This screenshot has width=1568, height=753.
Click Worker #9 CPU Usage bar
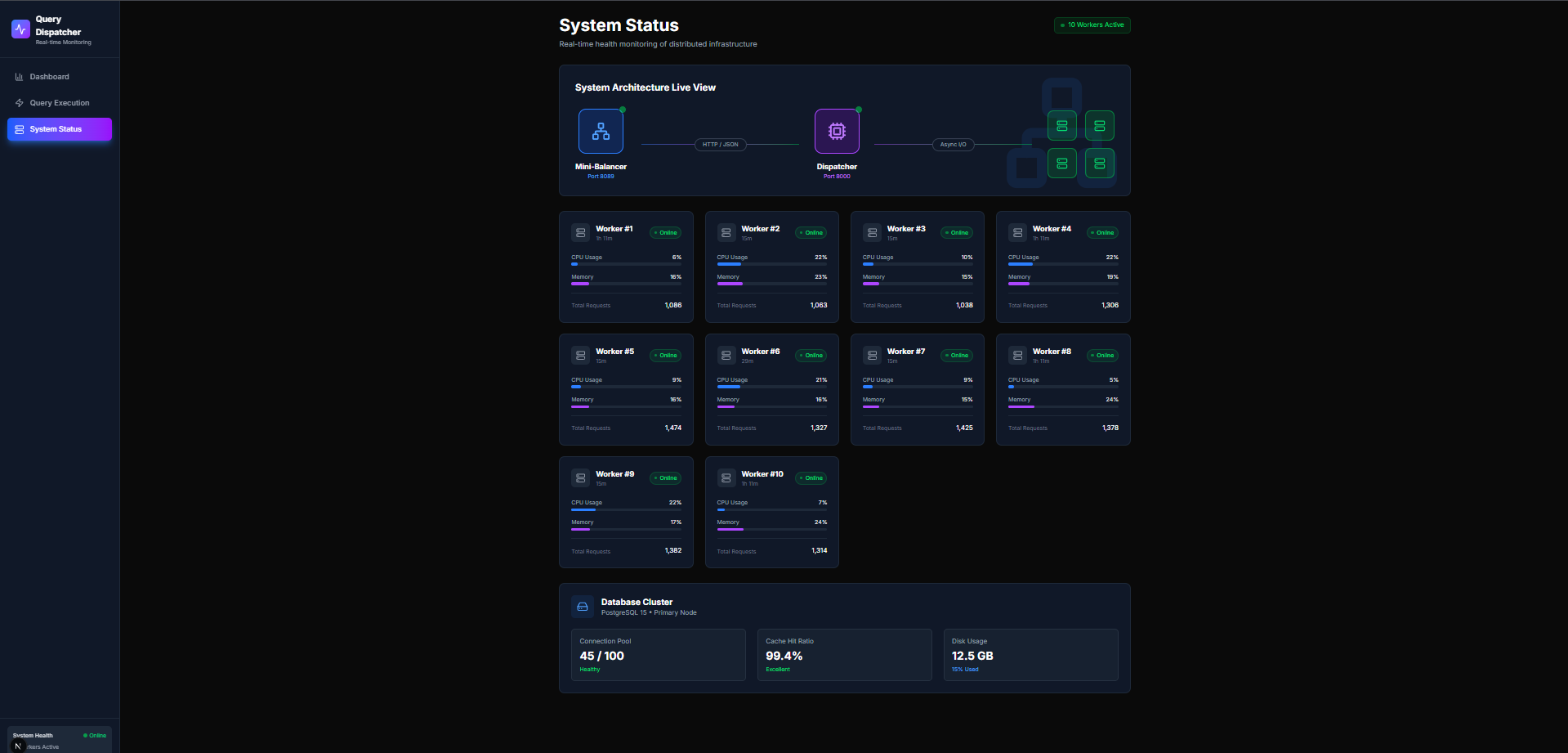pos(626,509)
